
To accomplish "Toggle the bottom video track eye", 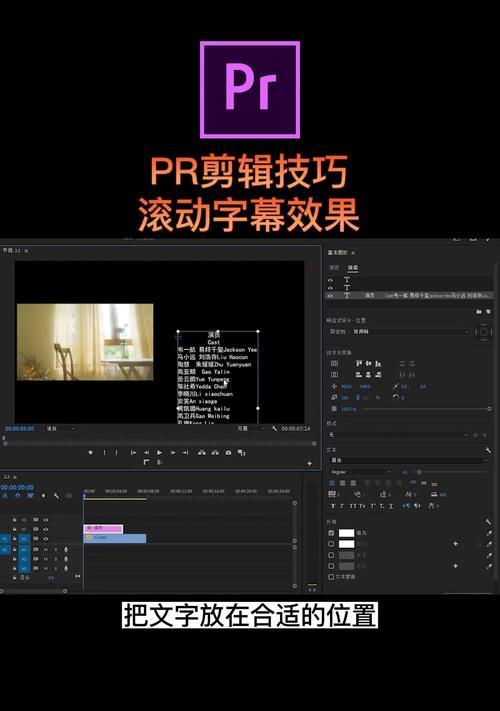I will click(45, 539).
